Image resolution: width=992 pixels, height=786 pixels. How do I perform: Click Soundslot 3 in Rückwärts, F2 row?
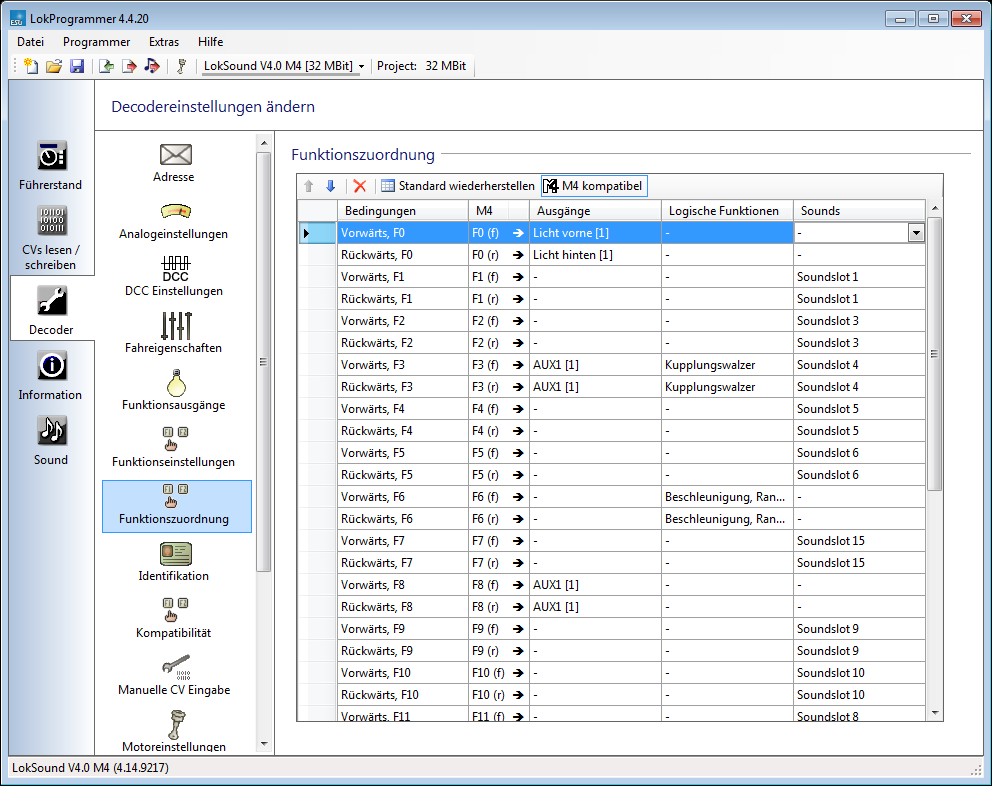[x=859, y=343]
